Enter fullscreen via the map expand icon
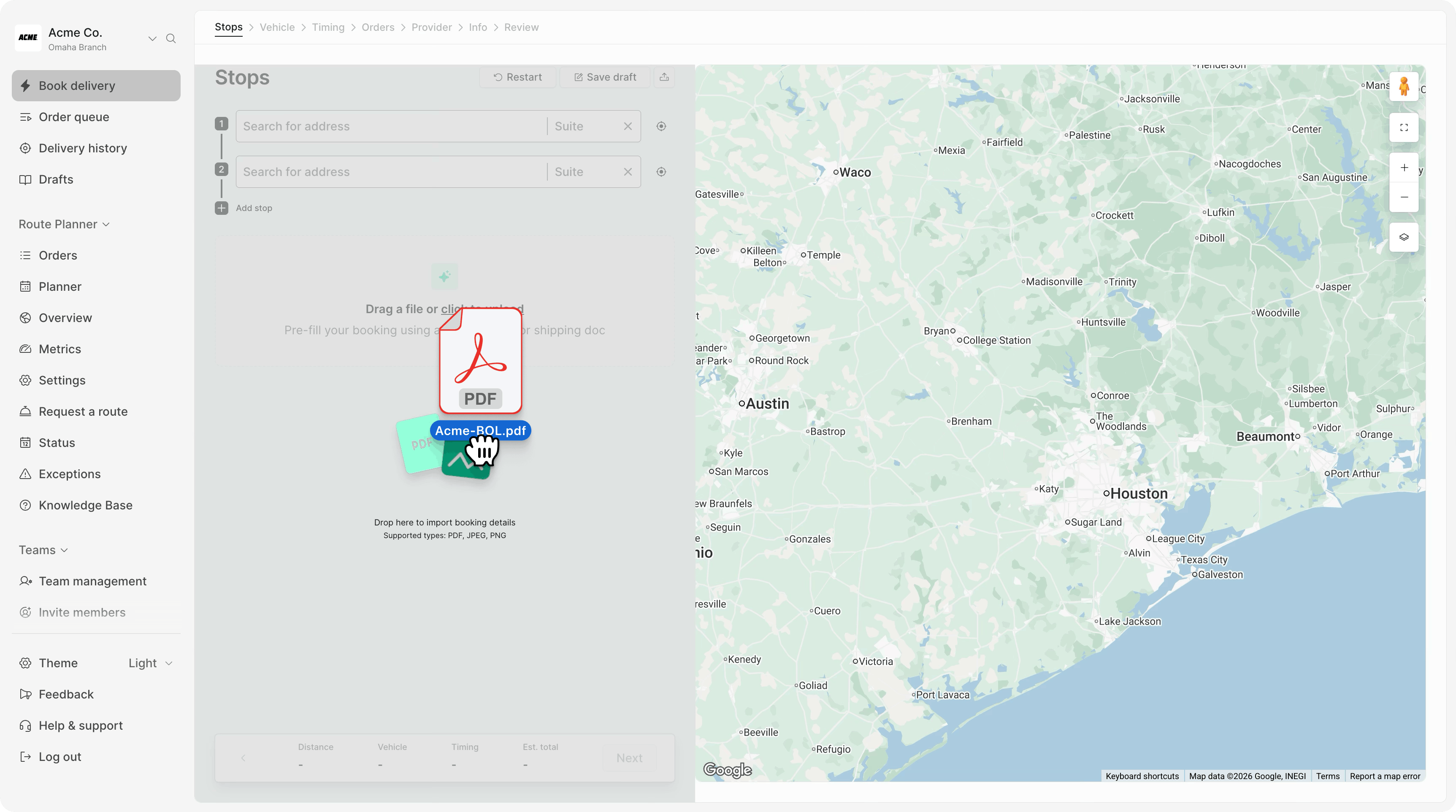 (x=1404, y=128)
